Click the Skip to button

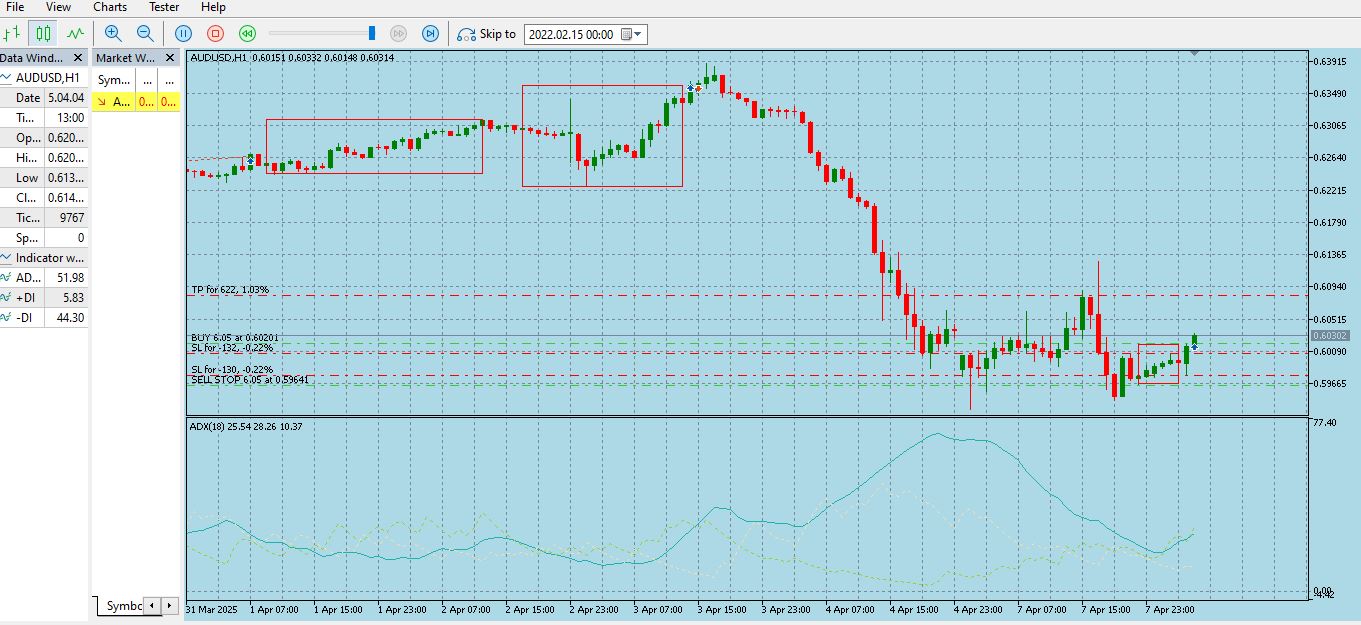click(x=487, y=34)
